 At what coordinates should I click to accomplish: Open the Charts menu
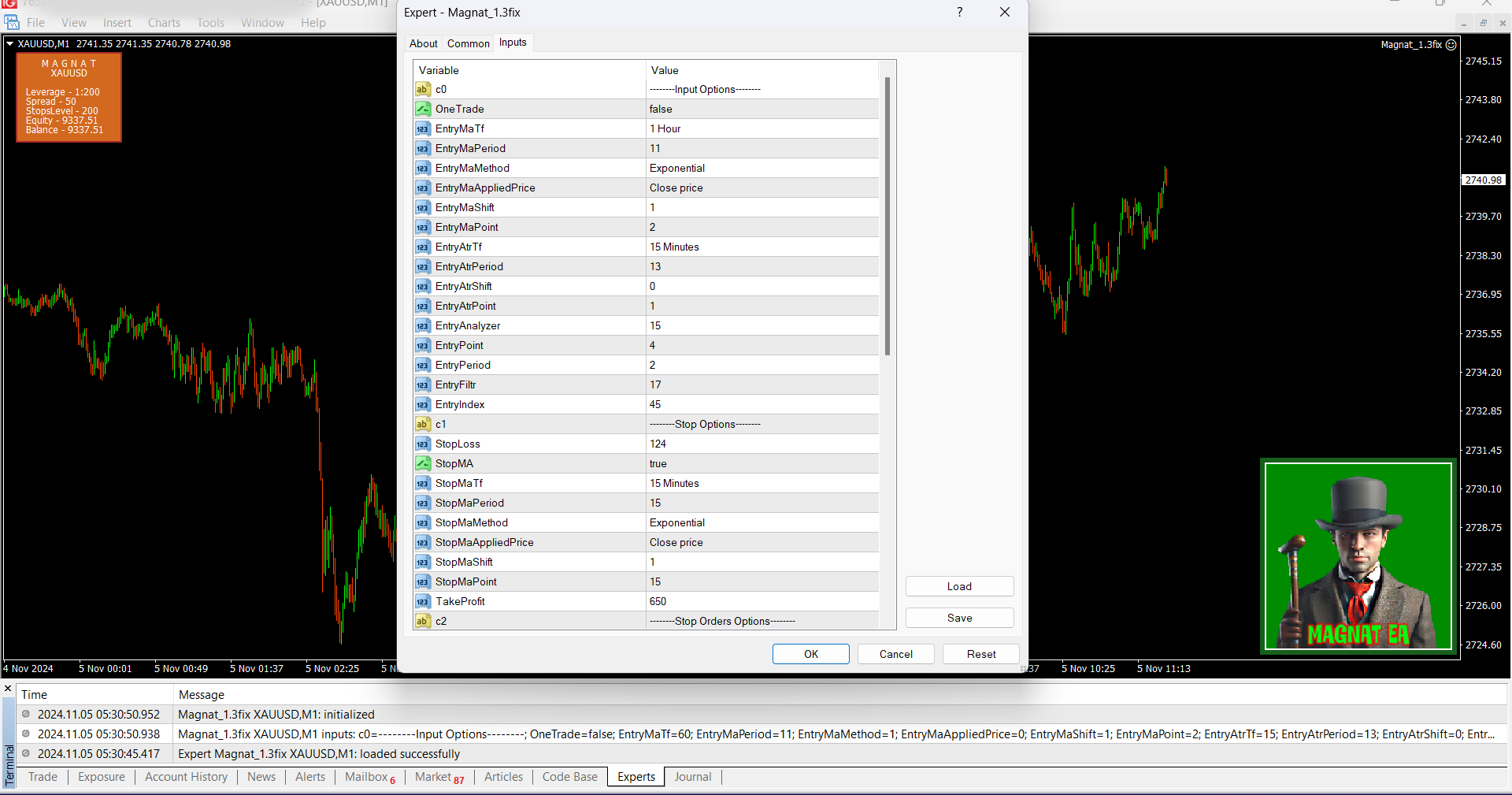[164, 23]
